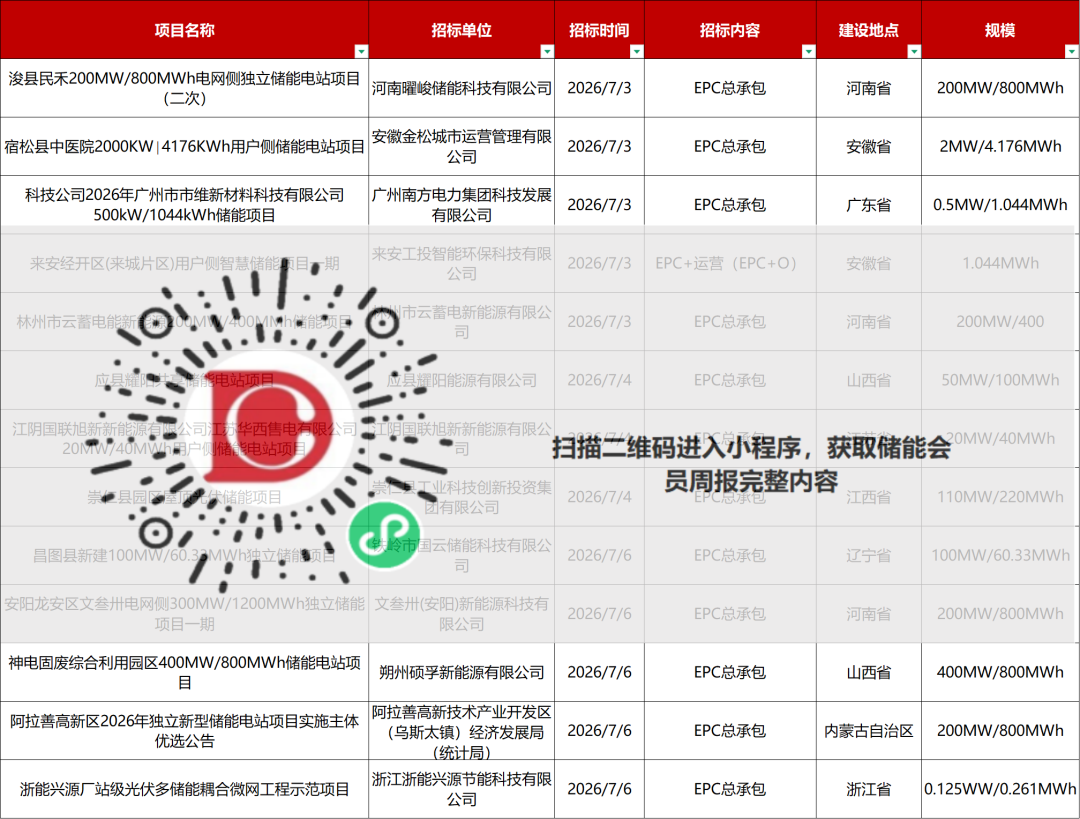Select cell 0.5MW/1.044MWh
The width and height of the screenshot is (1080, 819).
pos(1000,205)
